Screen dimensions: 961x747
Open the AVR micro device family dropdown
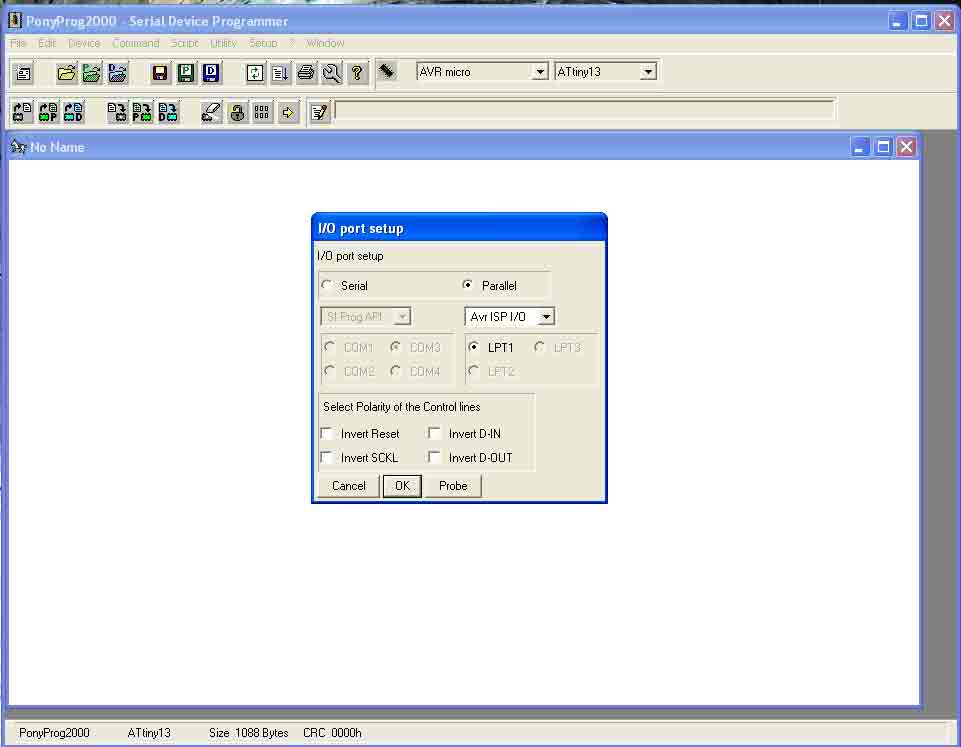click(540, 72)
